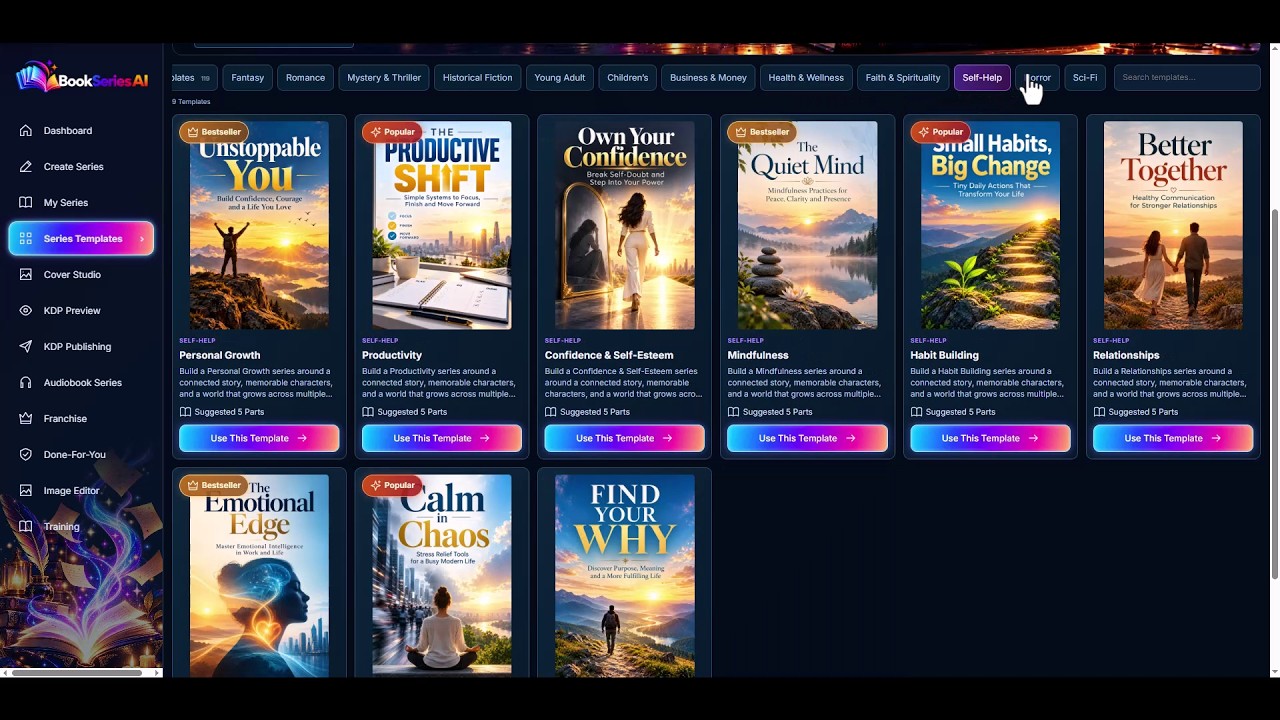Screen dimensions: 1280x720
Task: Click the My Series book icon
Action: click(x=26, y=203)
